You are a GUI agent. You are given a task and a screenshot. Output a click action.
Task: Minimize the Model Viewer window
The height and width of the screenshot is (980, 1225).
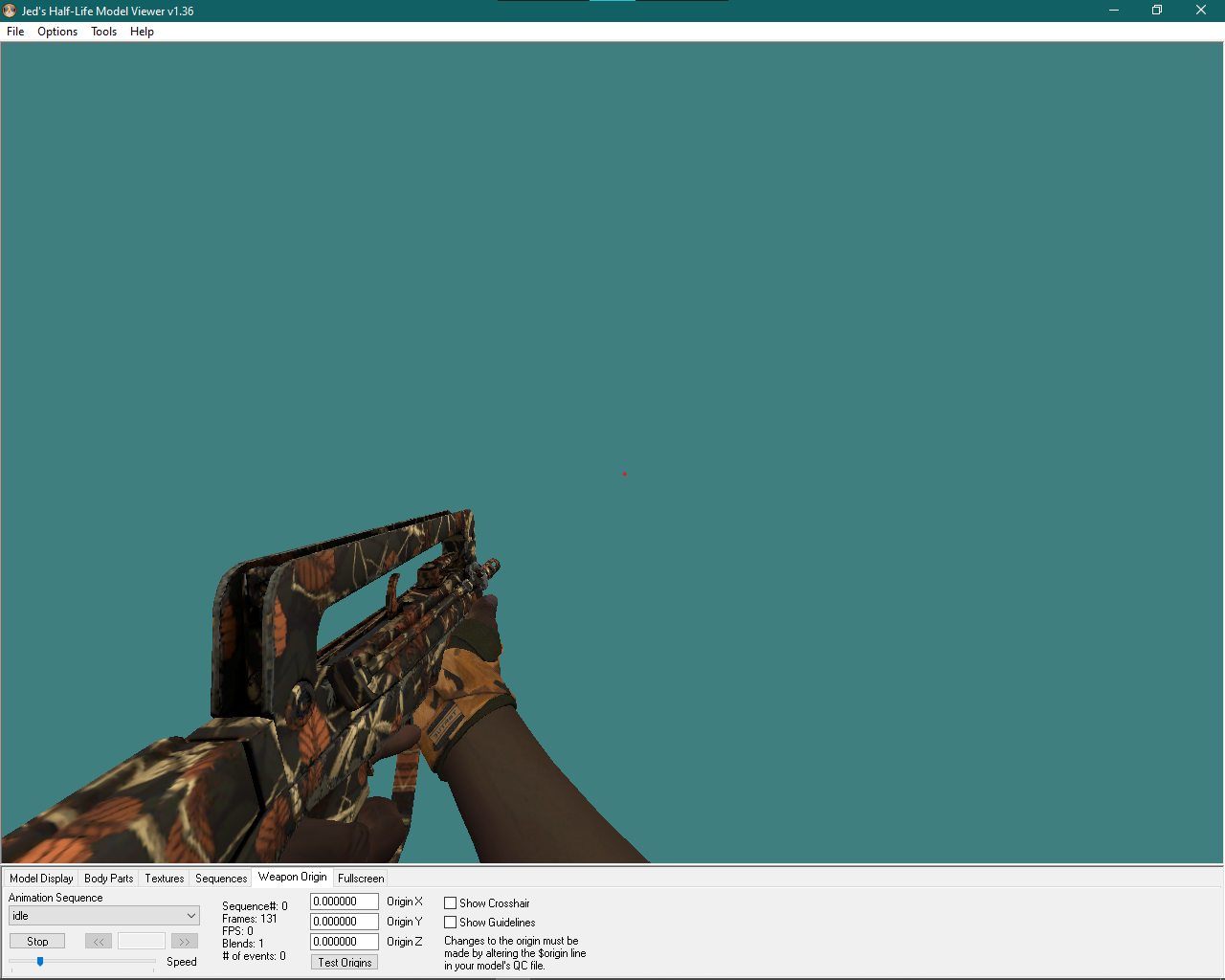(x=1114, y=11)
